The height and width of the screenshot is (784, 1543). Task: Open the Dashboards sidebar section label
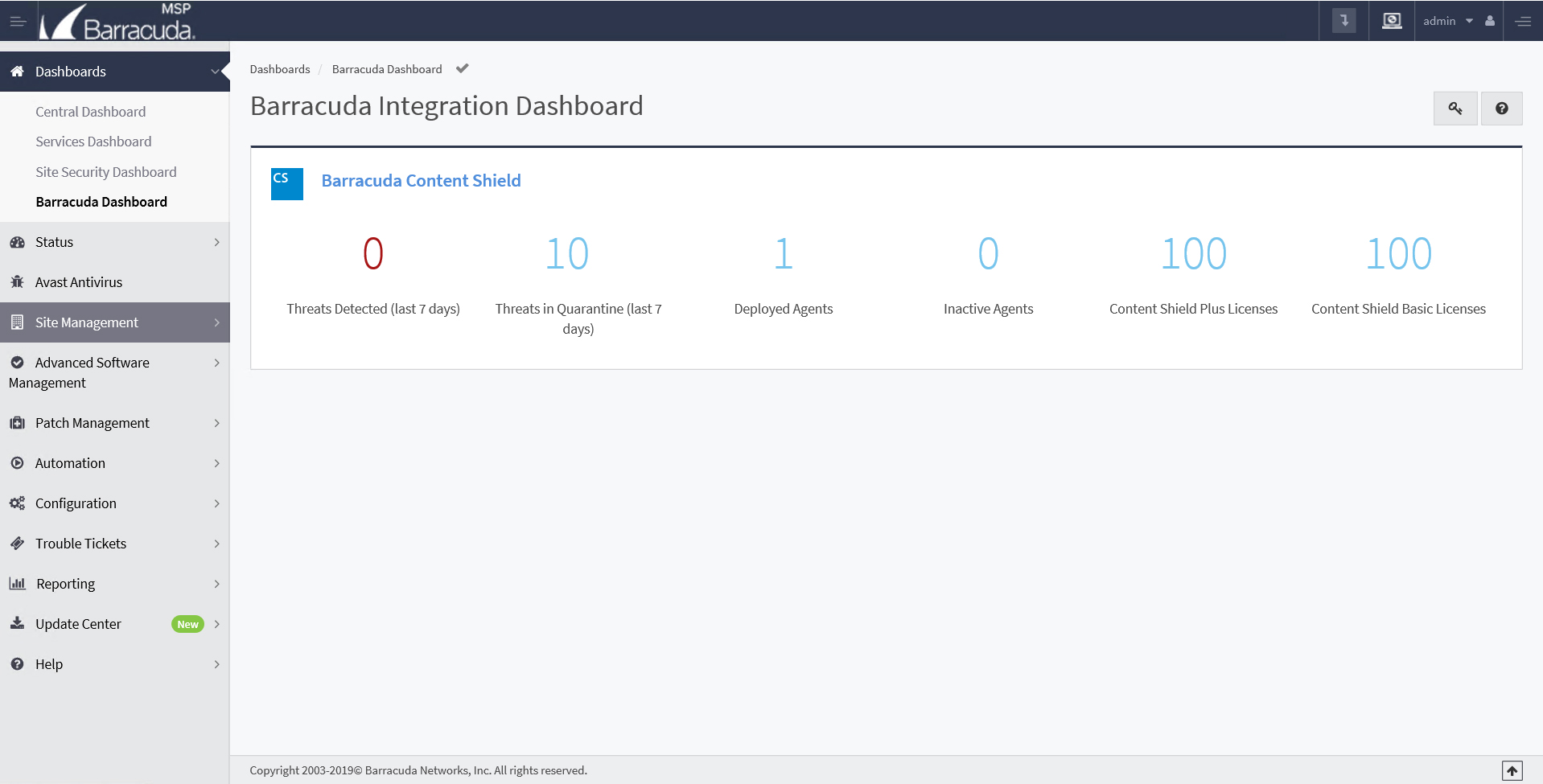(x=71, y=72)
